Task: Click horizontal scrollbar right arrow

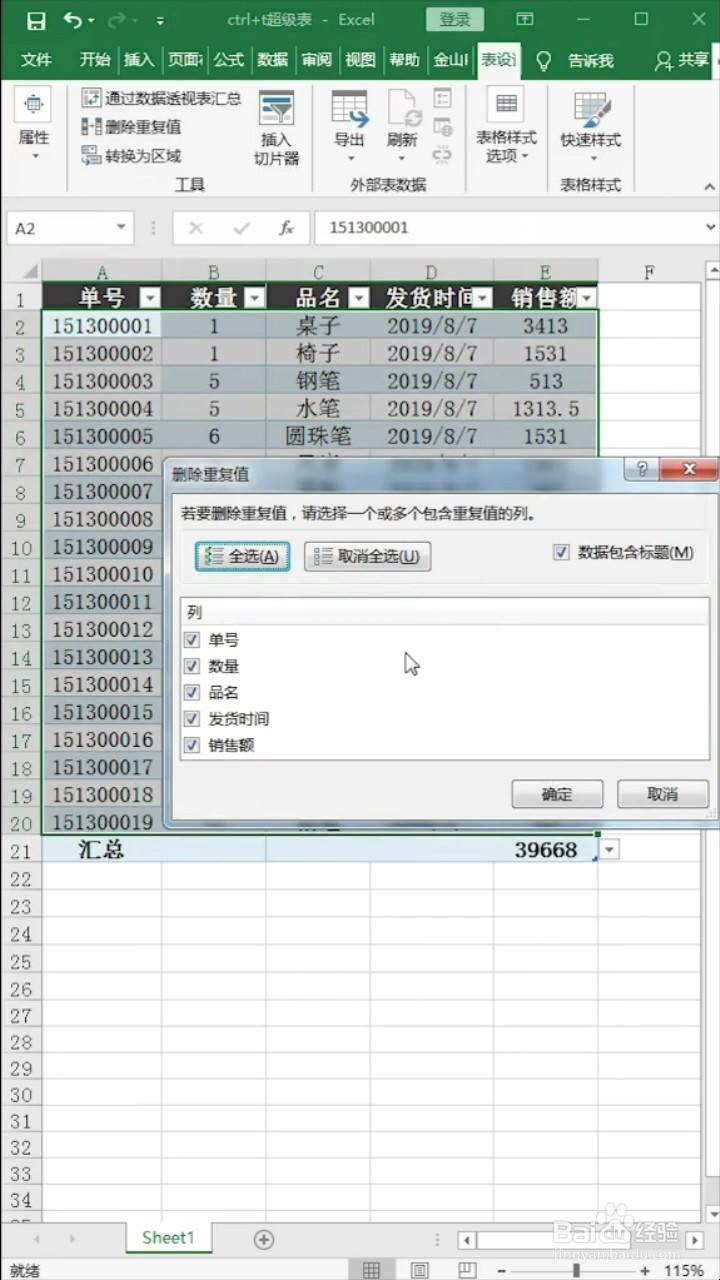Action: 695,1239
